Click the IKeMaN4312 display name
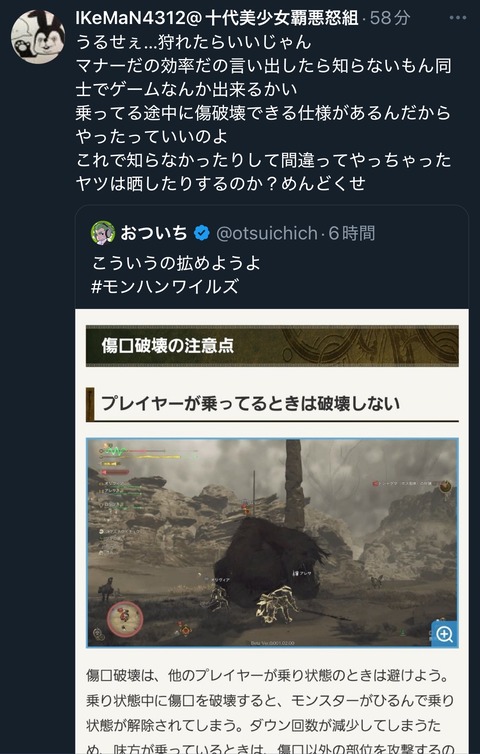This screenshot has height=754, width=480. pyautogui.click(x=217, y=18)
